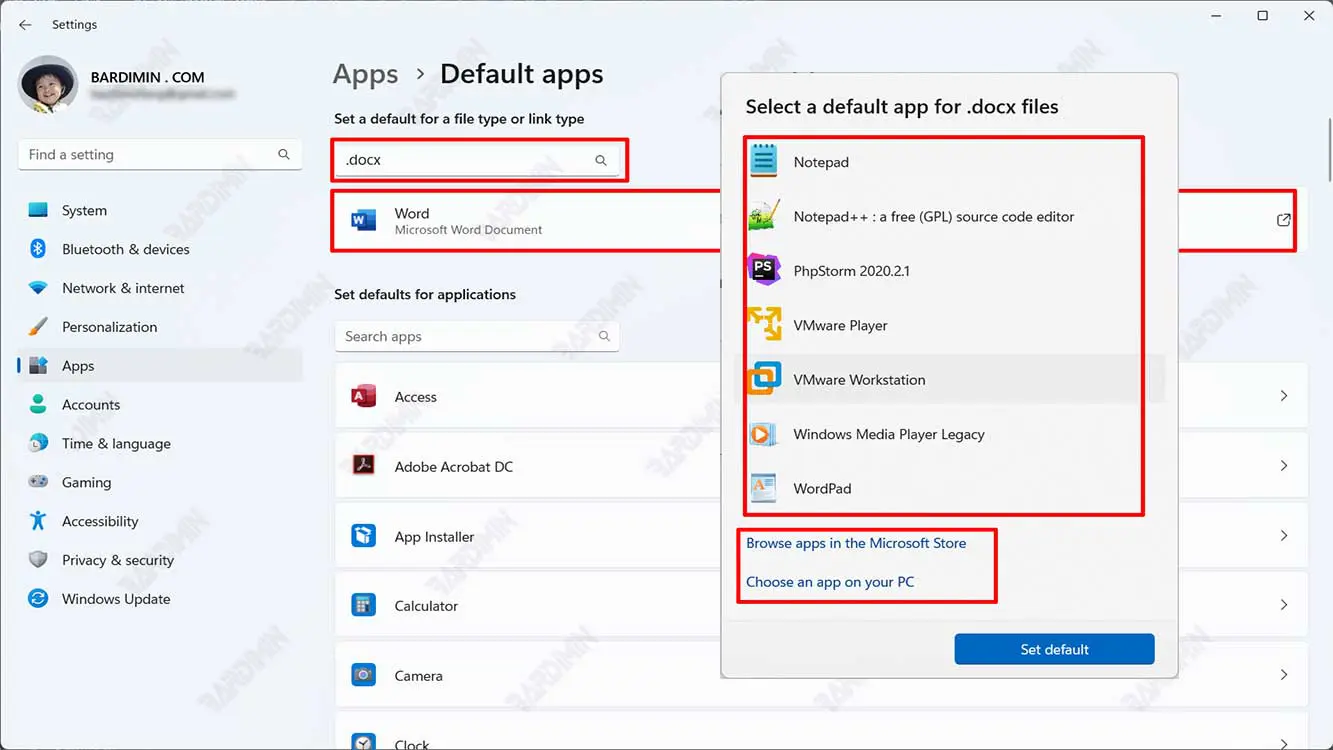
Task: Click the .docx file type search field
Action: coord(476,160)
